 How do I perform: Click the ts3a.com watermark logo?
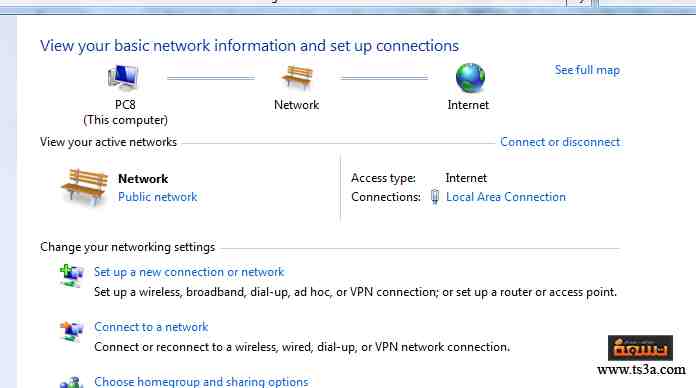[641, 348]
